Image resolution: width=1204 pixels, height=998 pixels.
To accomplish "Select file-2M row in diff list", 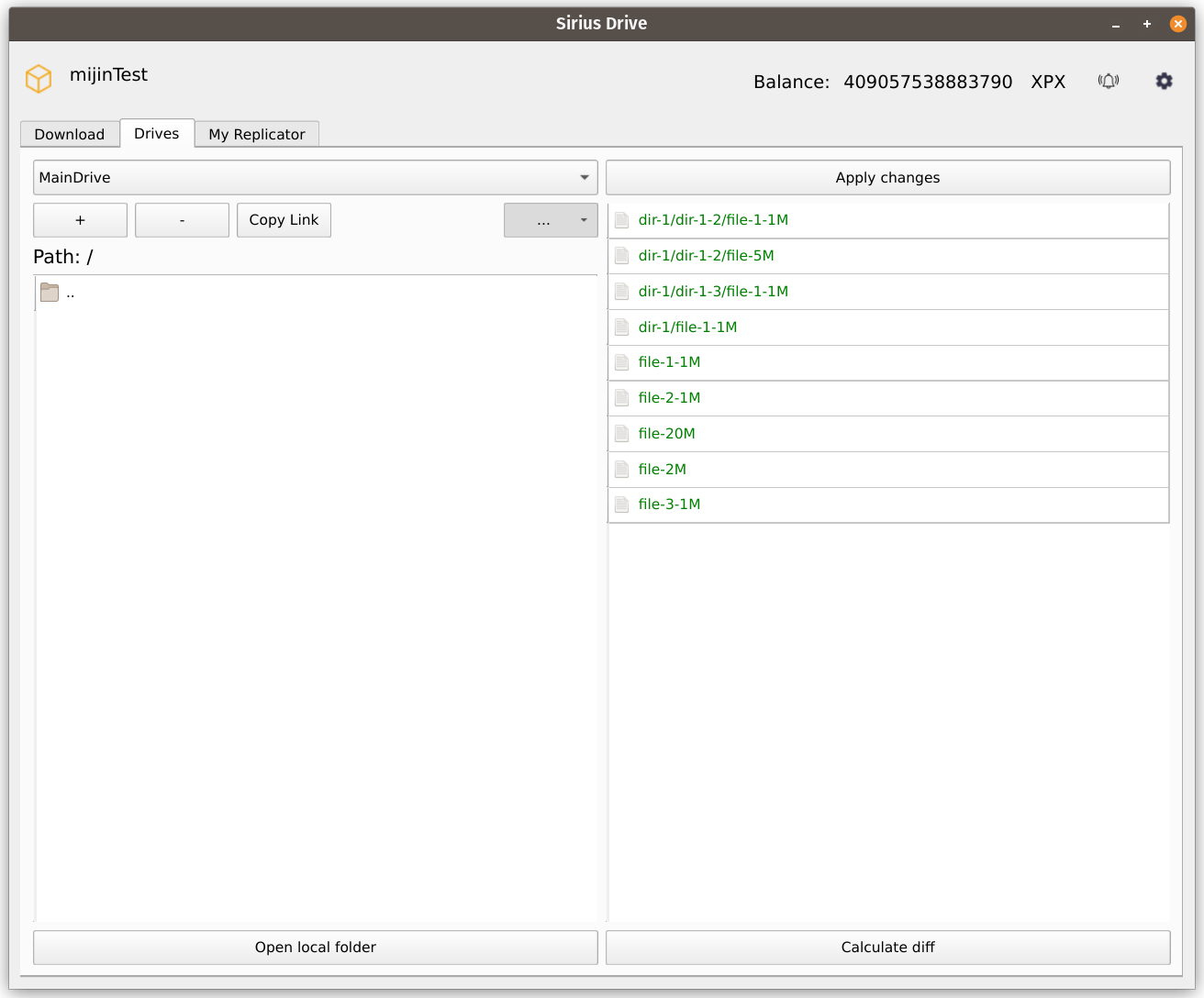I will (x=888, y=470).
